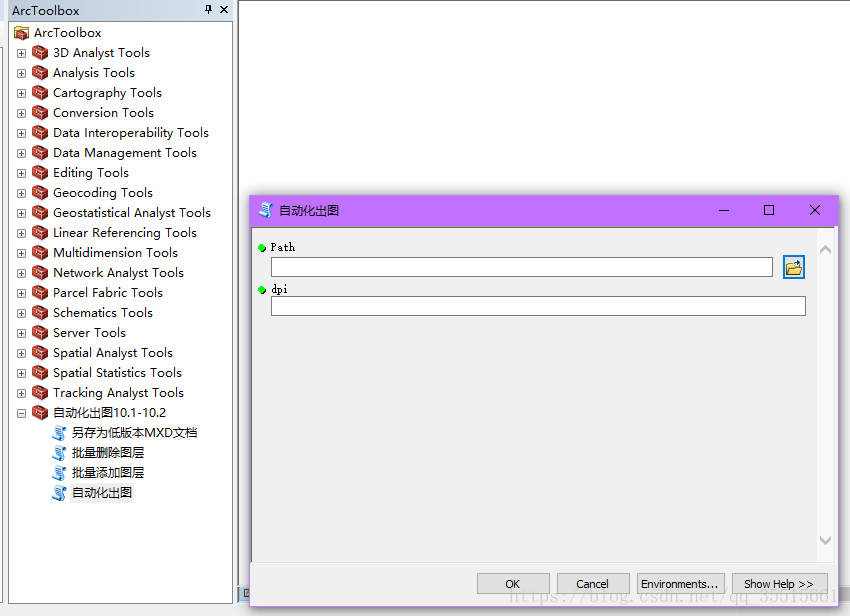
Task: Click the dialog scrollbar up arrow
Action: pyautogui.click(x=825, y=249)
